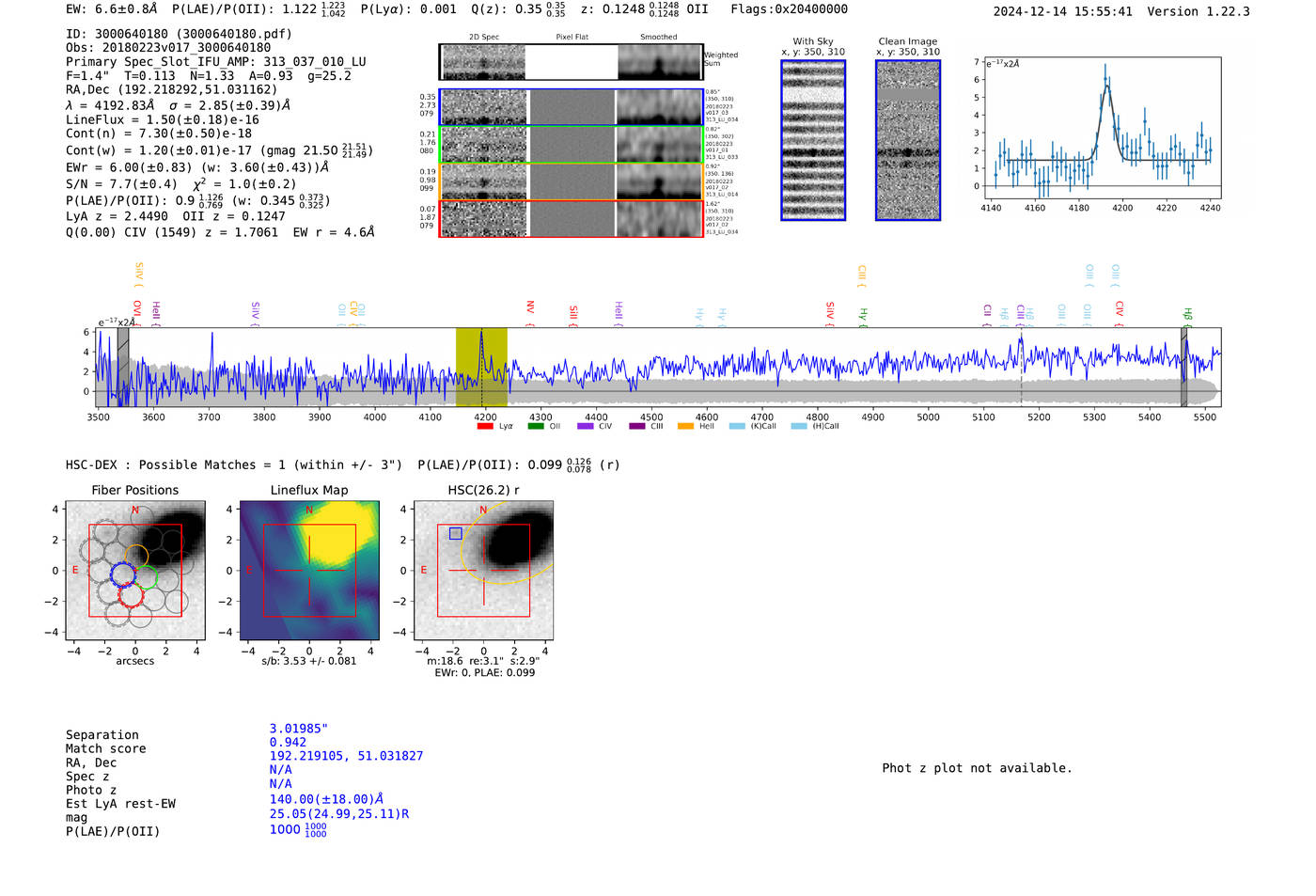Click the blue fiber circle in Fiber Positions
Viewport: 1316px width, 896px height.
(123, 574)
